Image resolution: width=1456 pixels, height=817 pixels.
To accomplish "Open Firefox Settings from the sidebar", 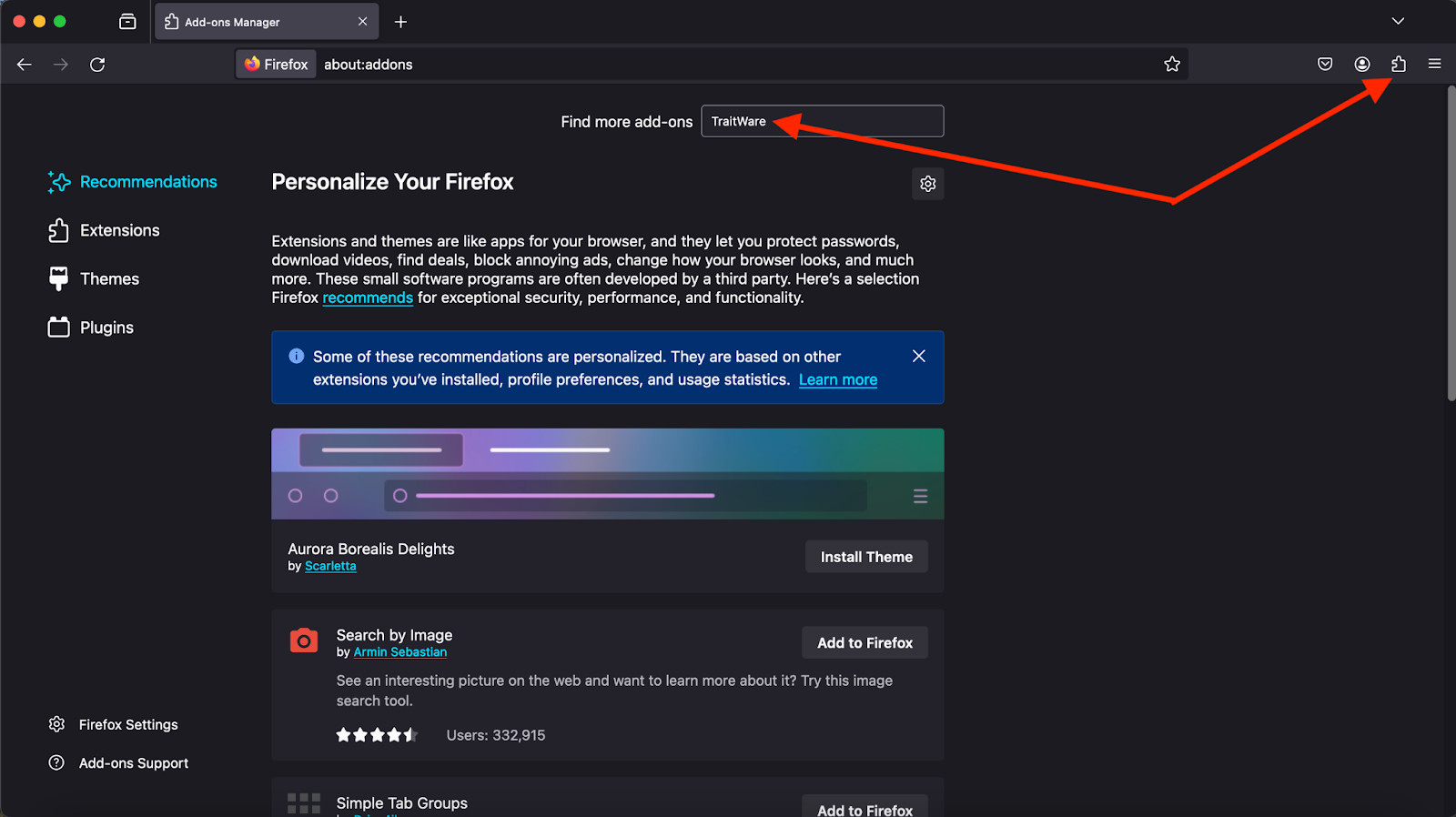I will coord(114,724).
